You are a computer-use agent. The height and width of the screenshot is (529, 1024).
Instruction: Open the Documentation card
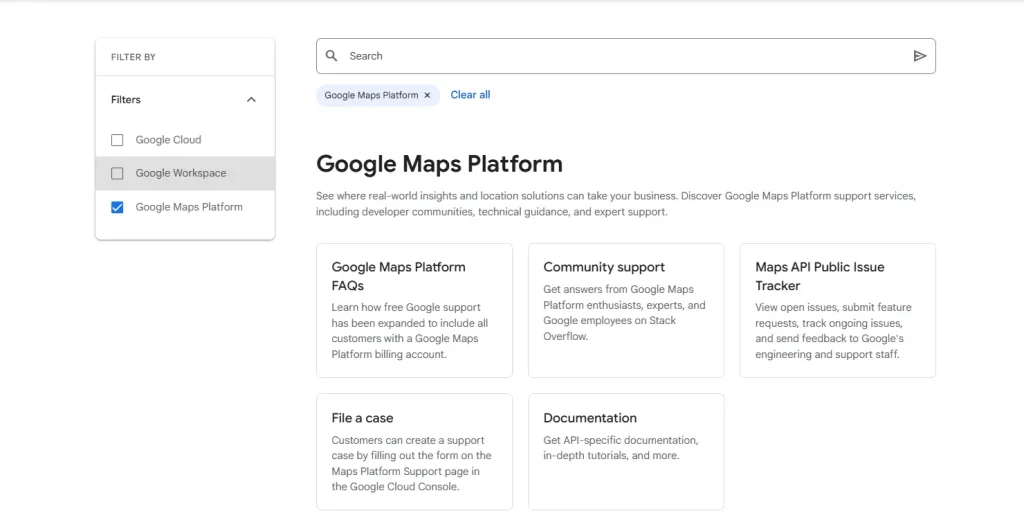pos(626,451)
